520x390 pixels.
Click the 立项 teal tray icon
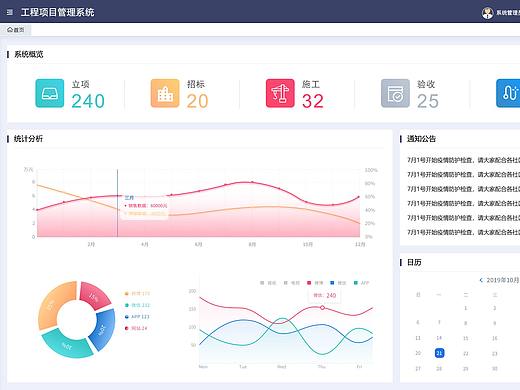point(50,93)
